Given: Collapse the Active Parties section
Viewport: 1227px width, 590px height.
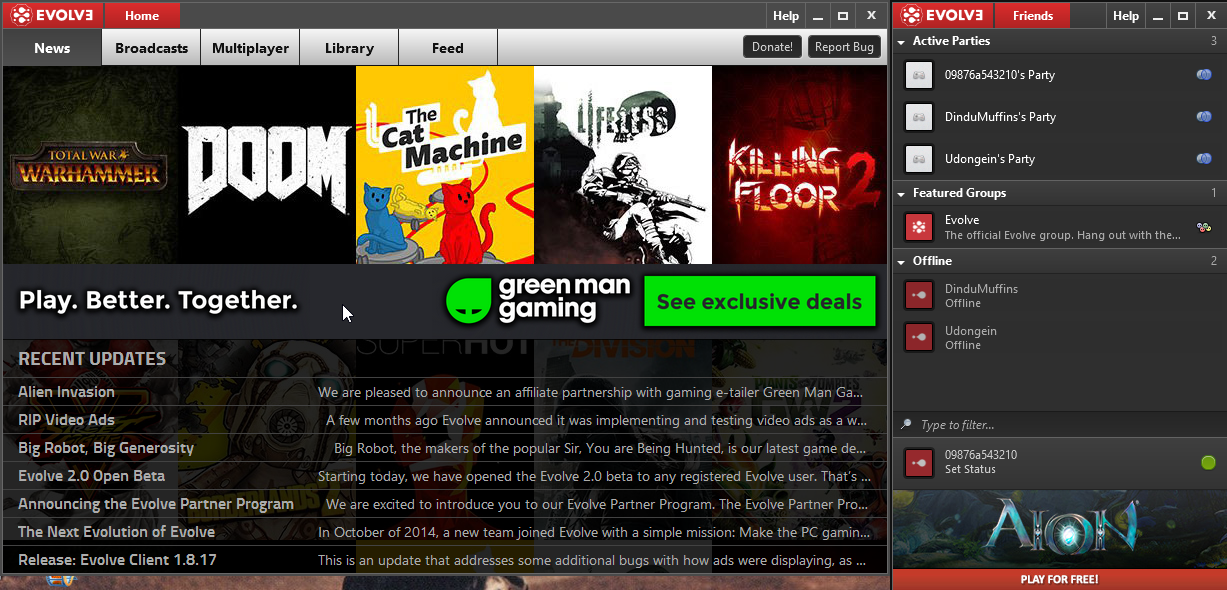Looking at the screenshot, I should pos(901,42).
